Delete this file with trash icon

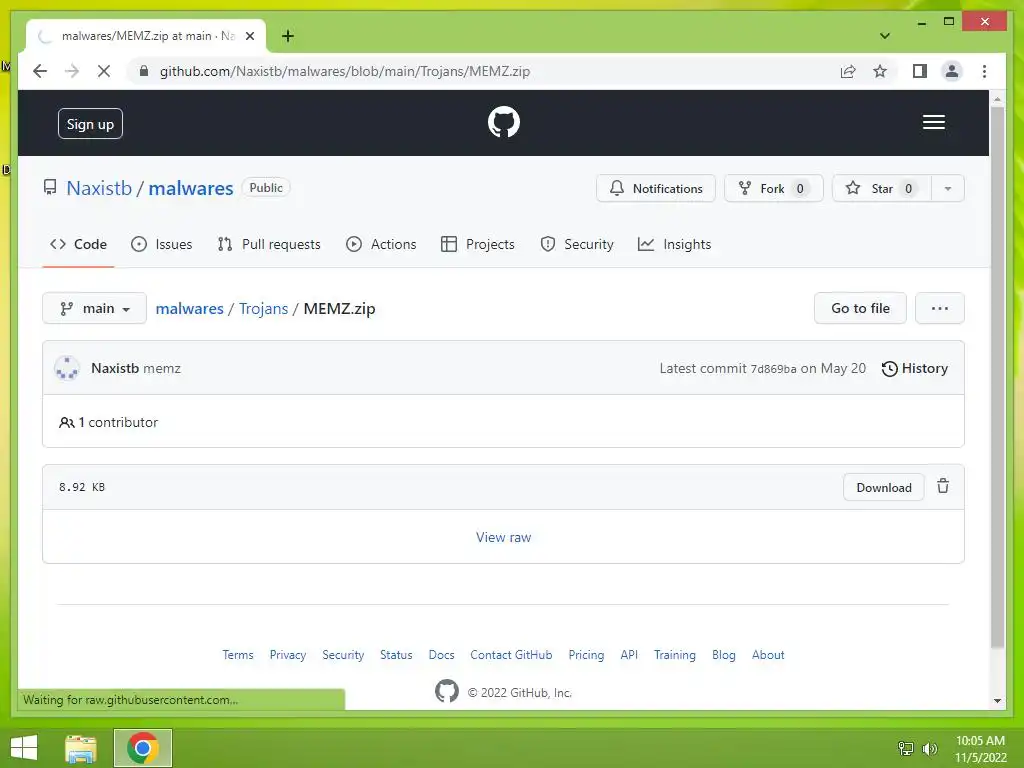tap(942, 487)
